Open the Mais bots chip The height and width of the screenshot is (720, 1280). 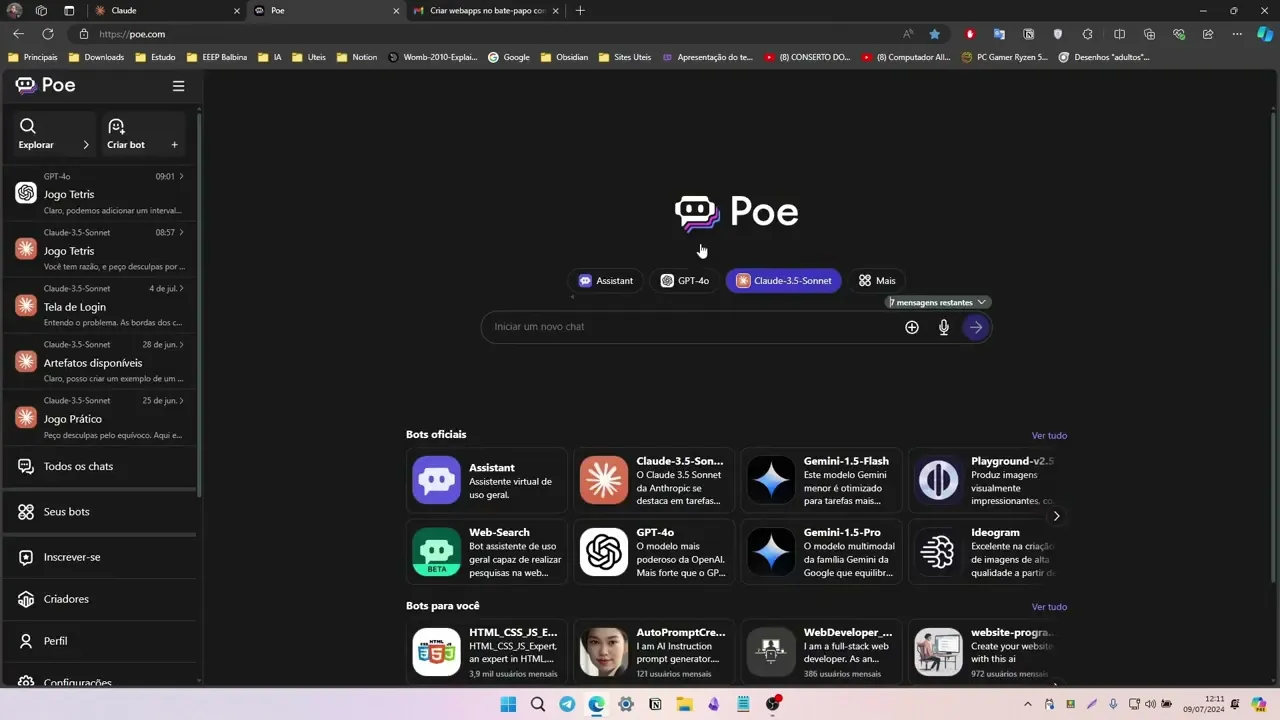click(877, 281)
